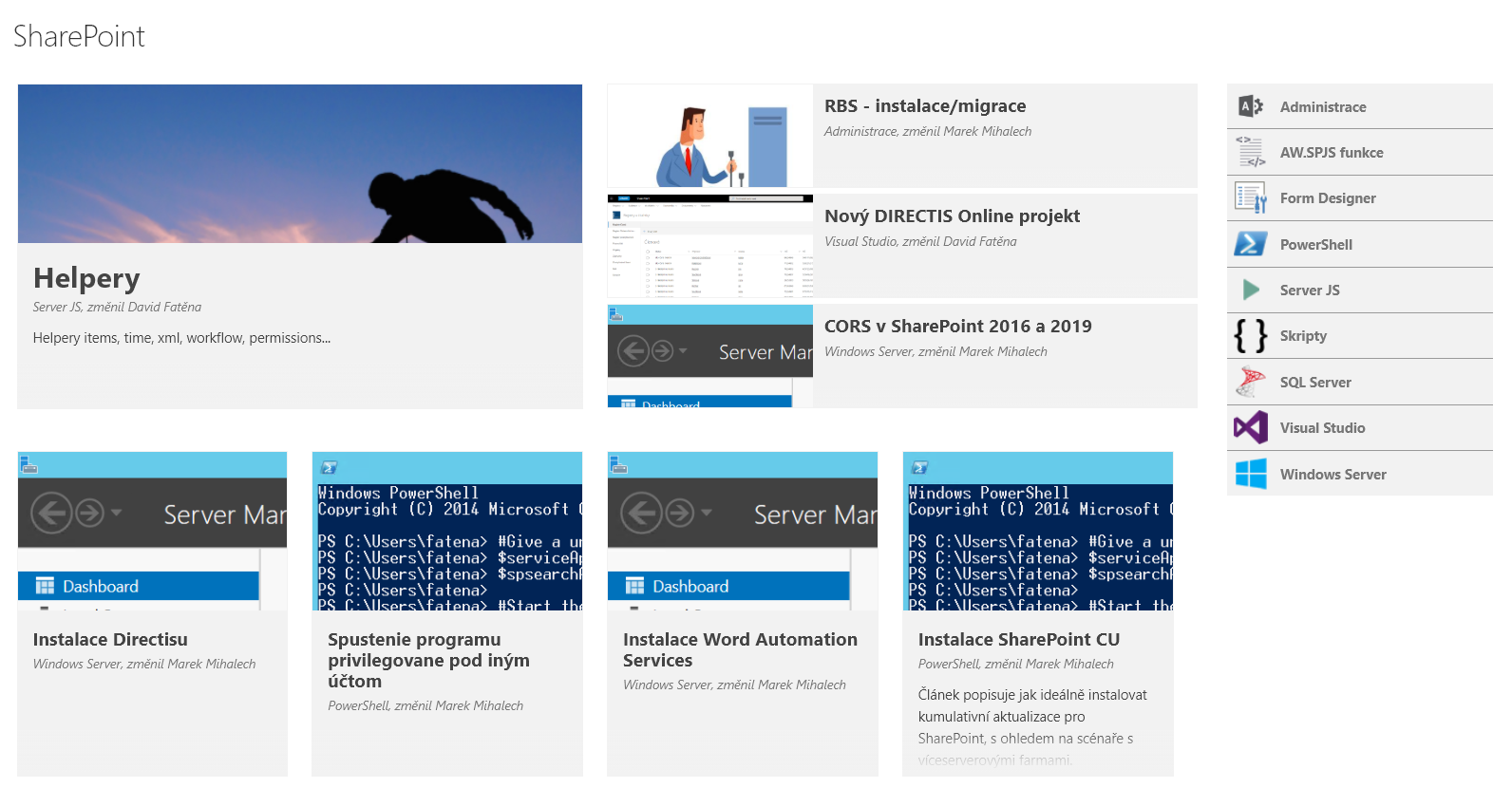Click 'Visual Studio, změnil David Fatěna' subtitle
Screen dimensions: 1512x788
920,242
